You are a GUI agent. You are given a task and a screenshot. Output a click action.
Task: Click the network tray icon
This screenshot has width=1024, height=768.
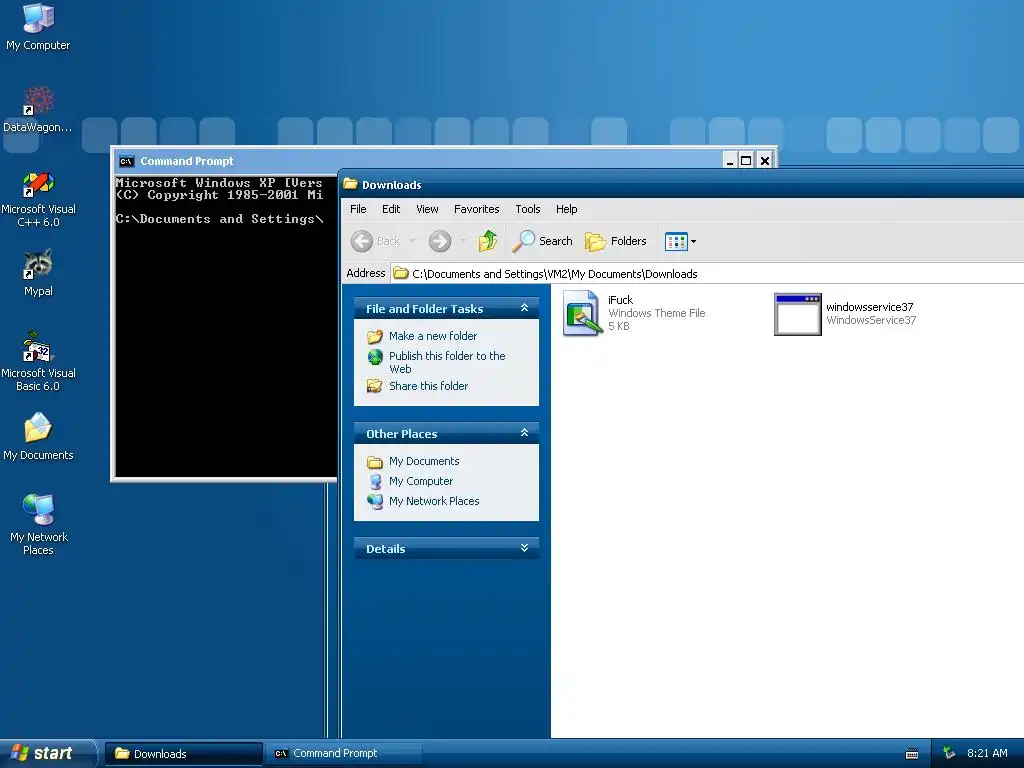pyautogui.click(x=949, y=753)
